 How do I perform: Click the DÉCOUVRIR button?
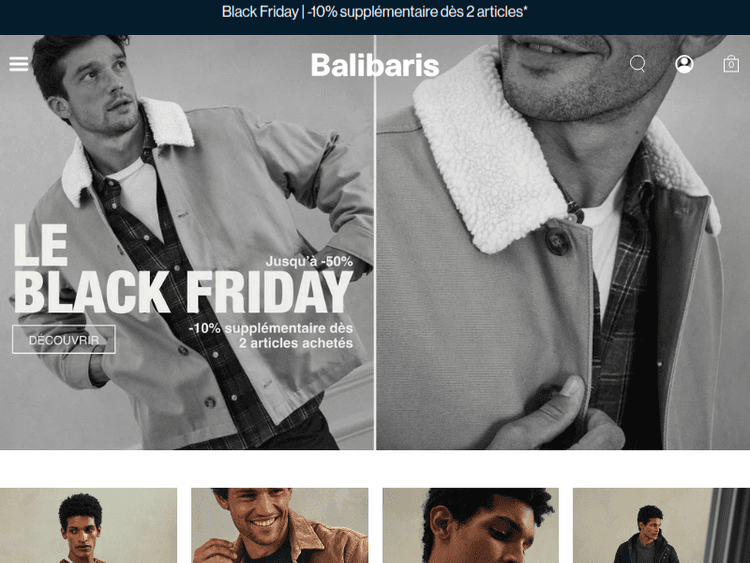(64, 340)
